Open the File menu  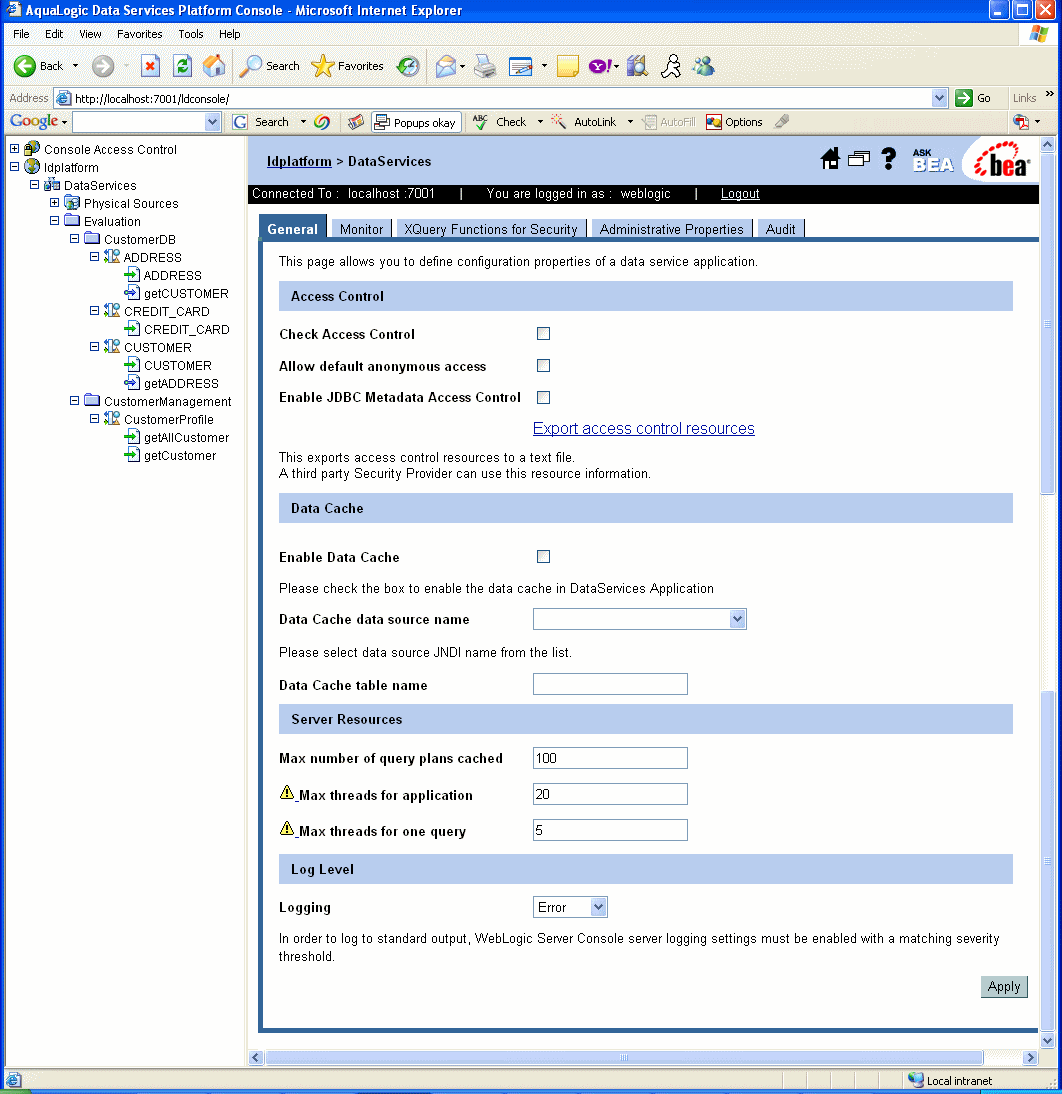(21, 34)
